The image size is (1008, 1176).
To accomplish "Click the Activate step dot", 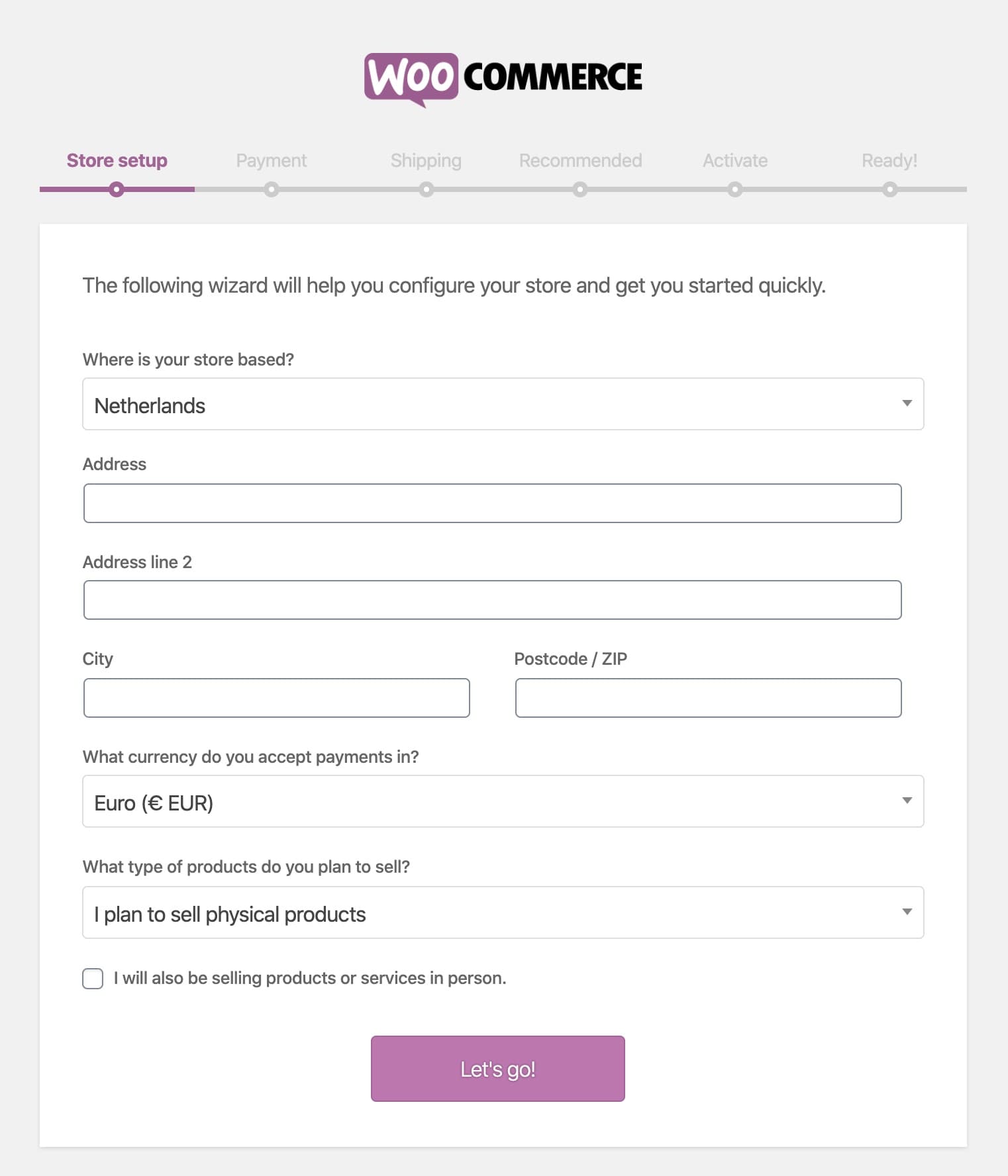I will click(734, 190).
